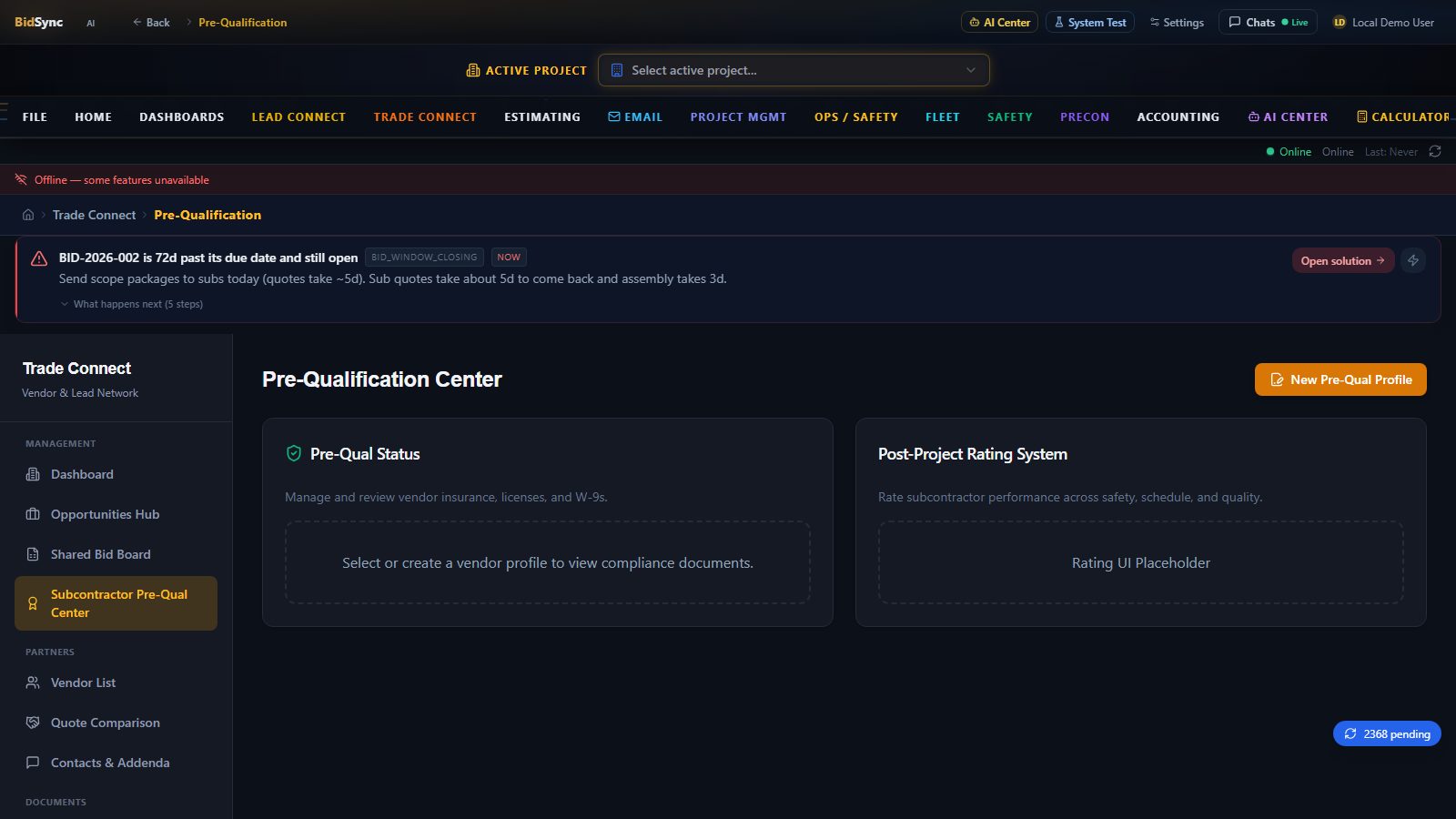Screen dimensions: 1456x819
Task: Click the NOW badge
Action: point(509,258)
